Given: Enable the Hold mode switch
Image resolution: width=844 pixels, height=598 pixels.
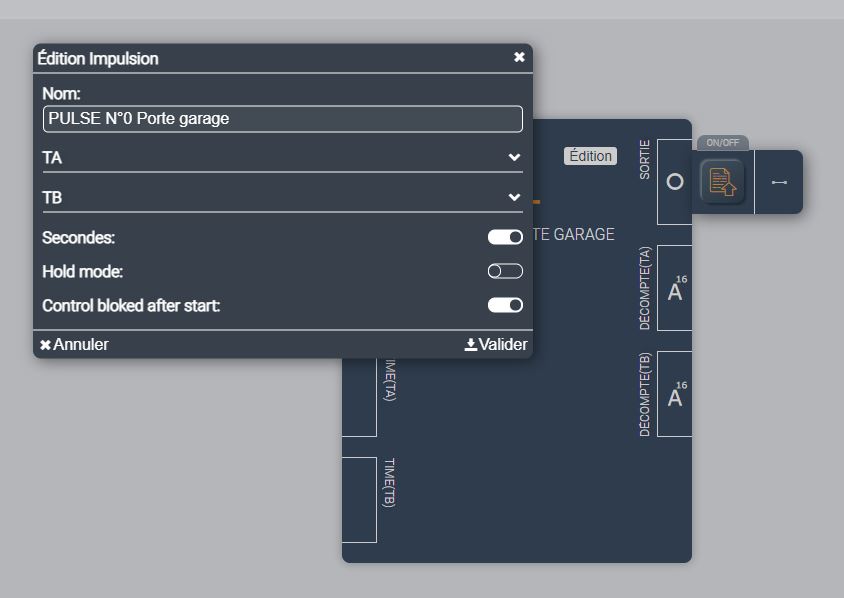Looking at the screenshot, I should [505, 271].
